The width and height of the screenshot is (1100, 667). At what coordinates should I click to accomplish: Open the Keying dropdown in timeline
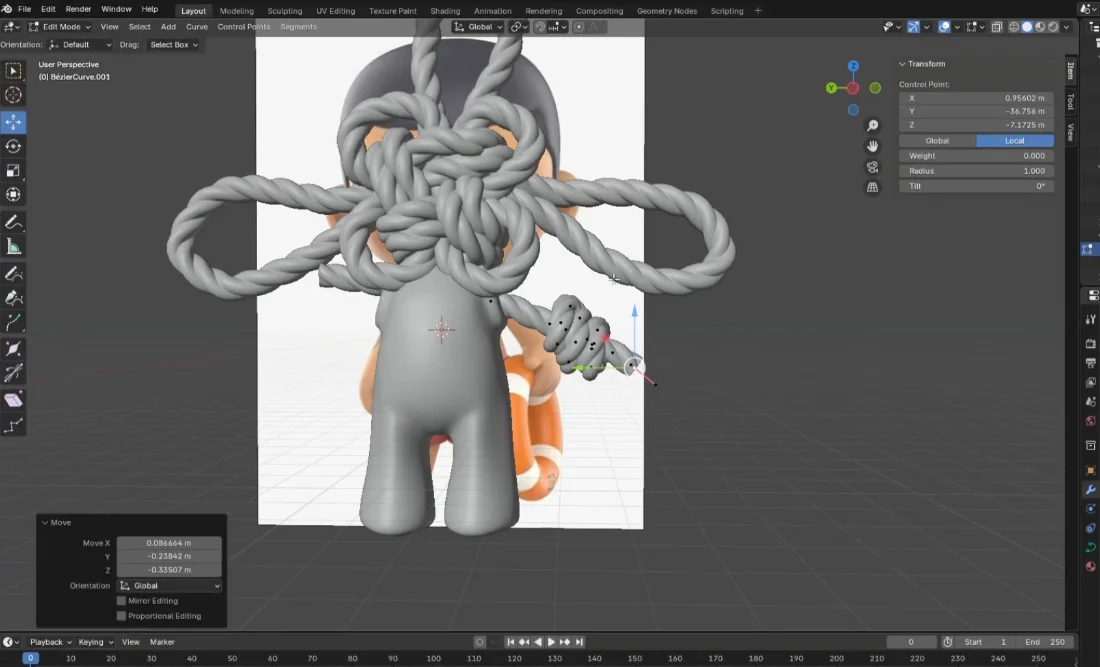click(x=95, y=642)
